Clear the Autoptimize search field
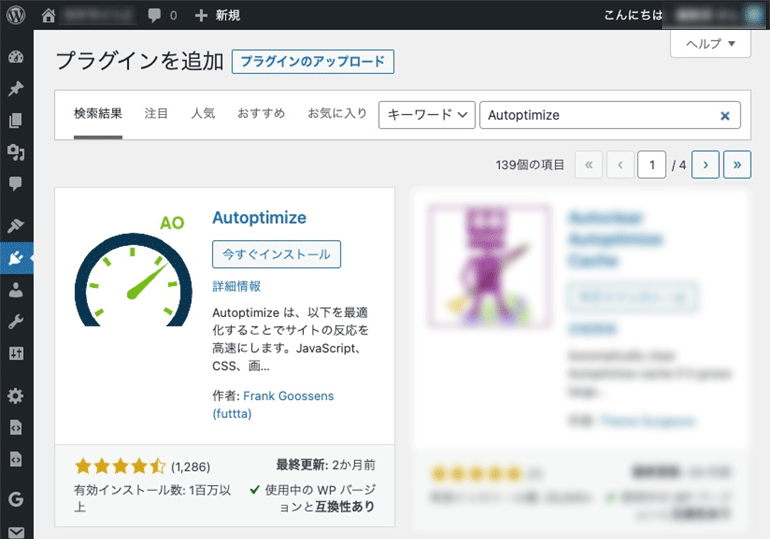Image resolution: width=770 pixels, height=539 pixels. (725, 116)
